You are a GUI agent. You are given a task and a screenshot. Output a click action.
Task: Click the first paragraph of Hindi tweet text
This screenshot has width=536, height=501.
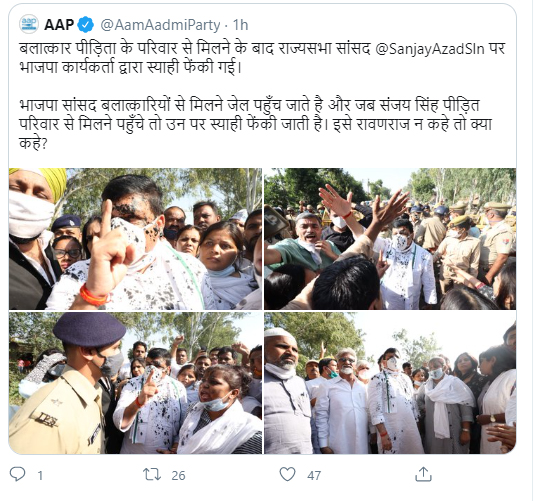point(262,58)
